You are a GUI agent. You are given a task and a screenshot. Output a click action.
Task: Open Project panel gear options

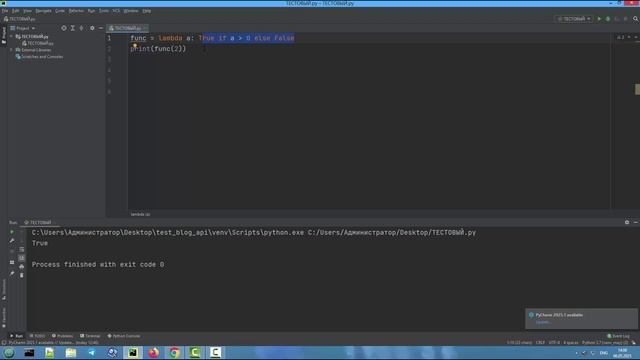[92, 28]
